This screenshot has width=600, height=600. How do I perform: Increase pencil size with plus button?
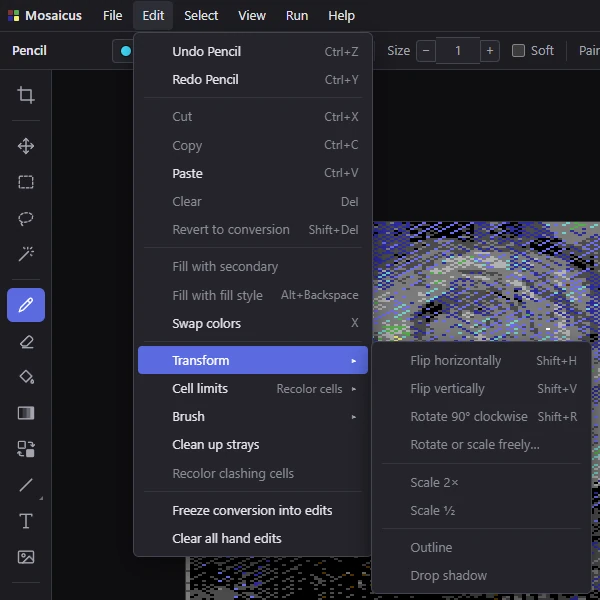490,51
